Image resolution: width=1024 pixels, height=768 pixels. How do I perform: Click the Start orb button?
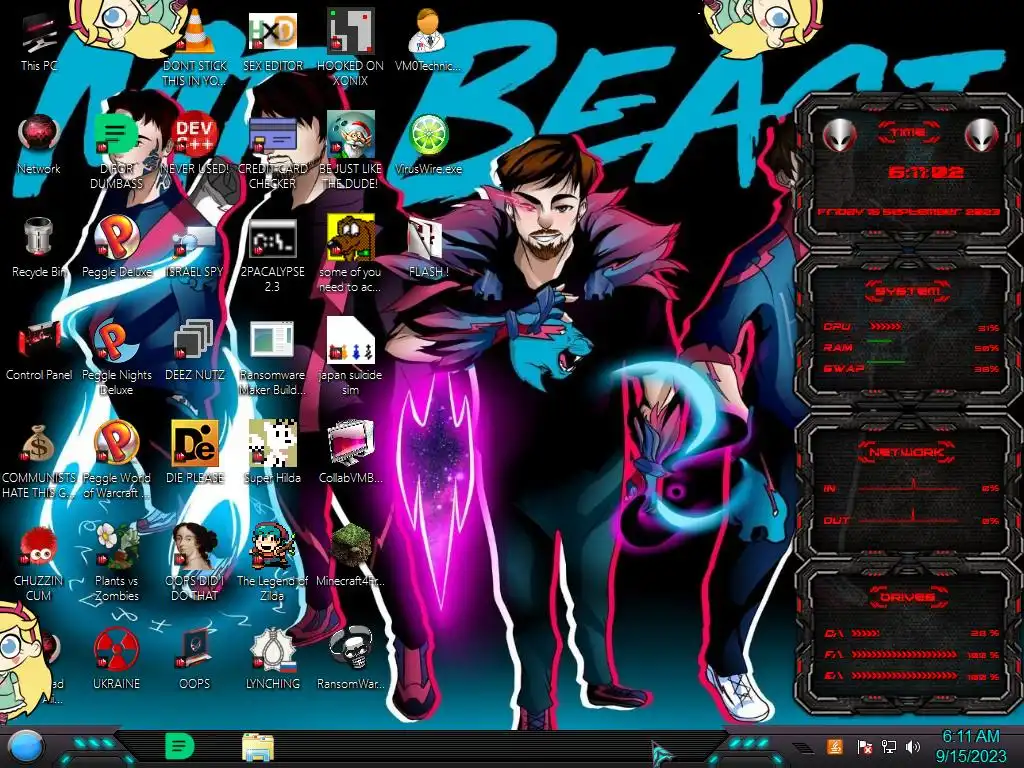[26, 746]
